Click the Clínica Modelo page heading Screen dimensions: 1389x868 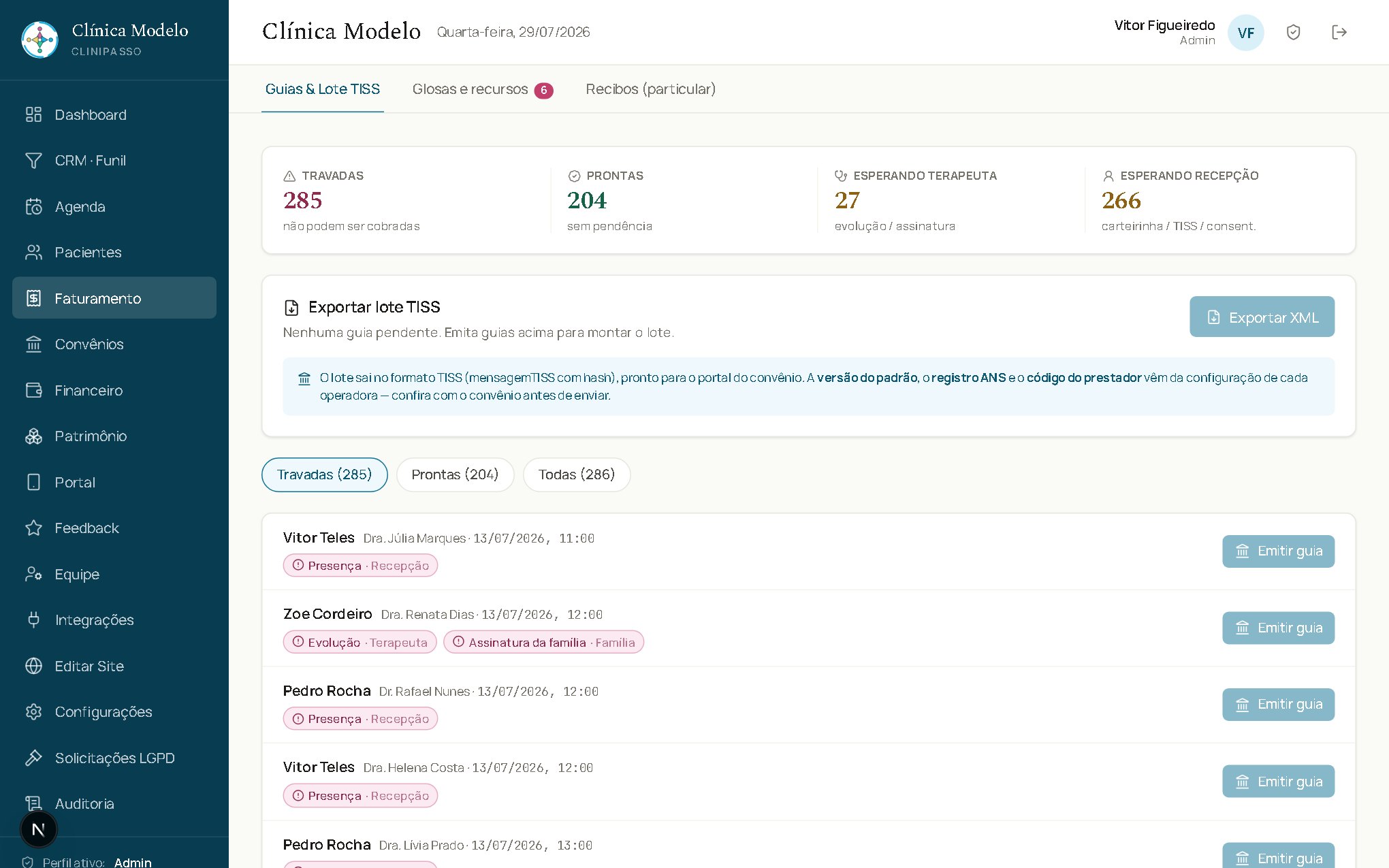point(341,31)
